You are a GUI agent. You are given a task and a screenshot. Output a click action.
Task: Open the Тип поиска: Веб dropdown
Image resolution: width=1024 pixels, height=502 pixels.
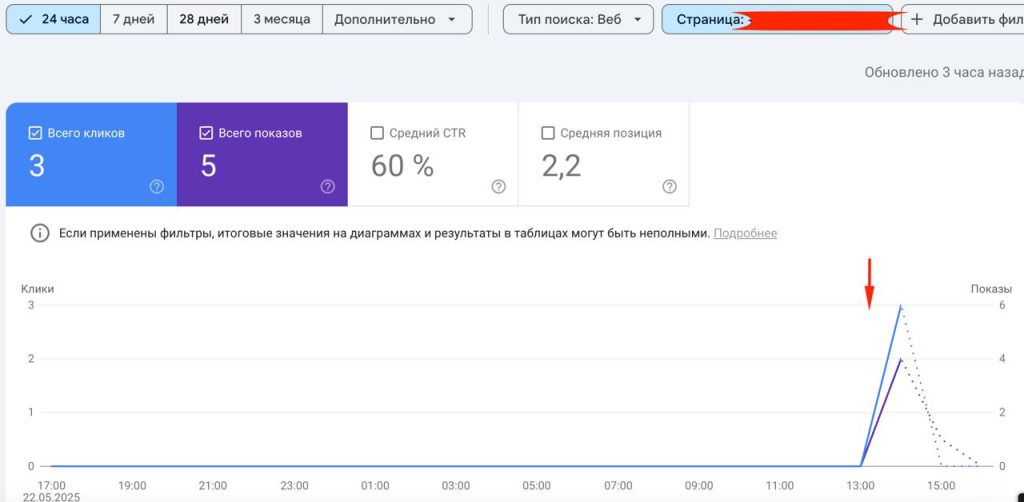click(x=578, y=20)
